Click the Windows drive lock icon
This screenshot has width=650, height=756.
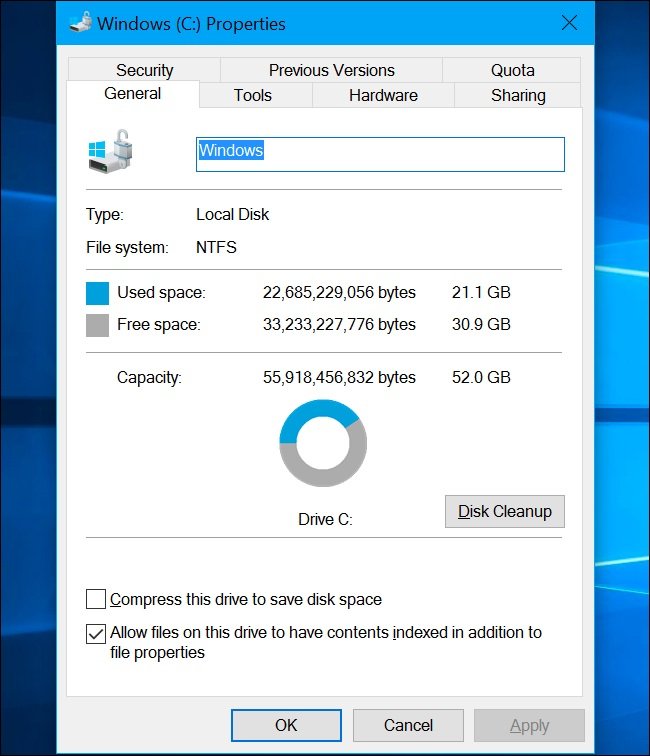point(110,151)
